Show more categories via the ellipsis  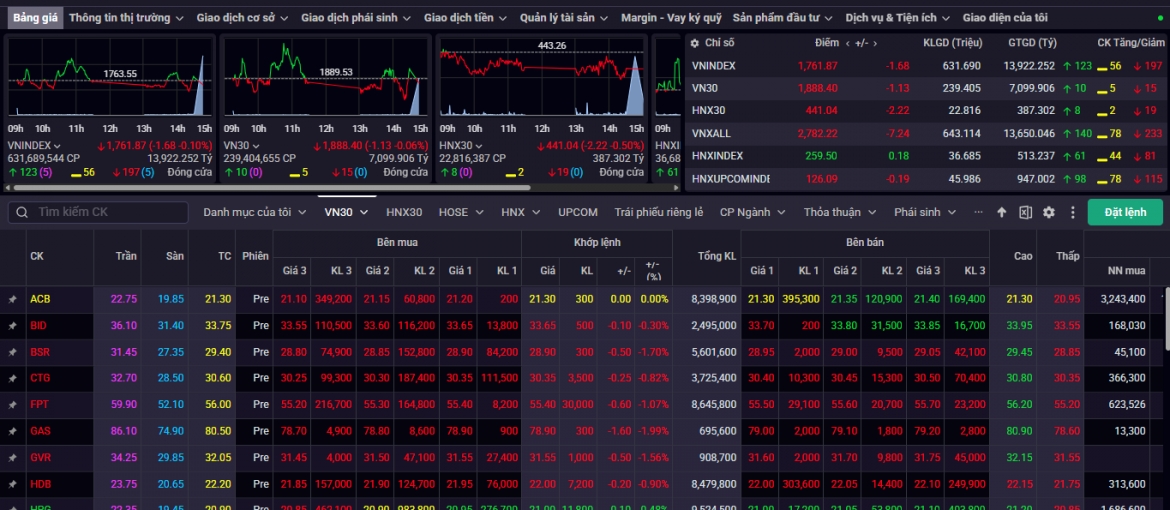click(x=978, y=212)
